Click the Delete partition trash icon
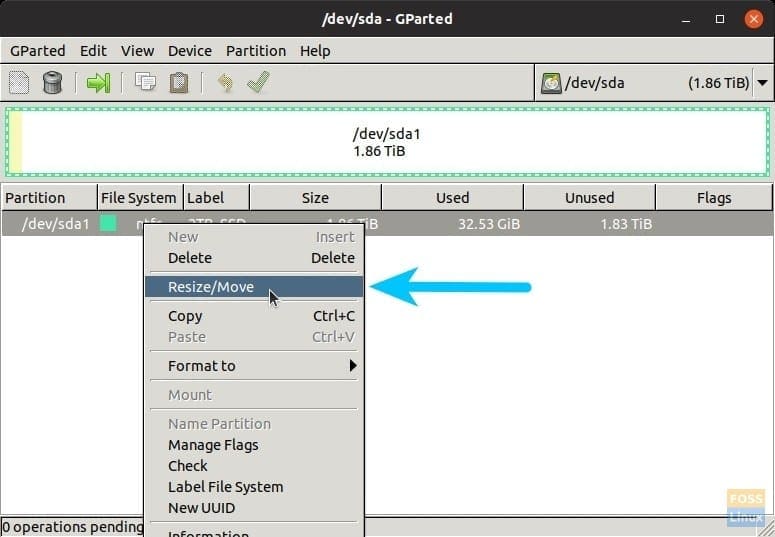 click(52, 83)
